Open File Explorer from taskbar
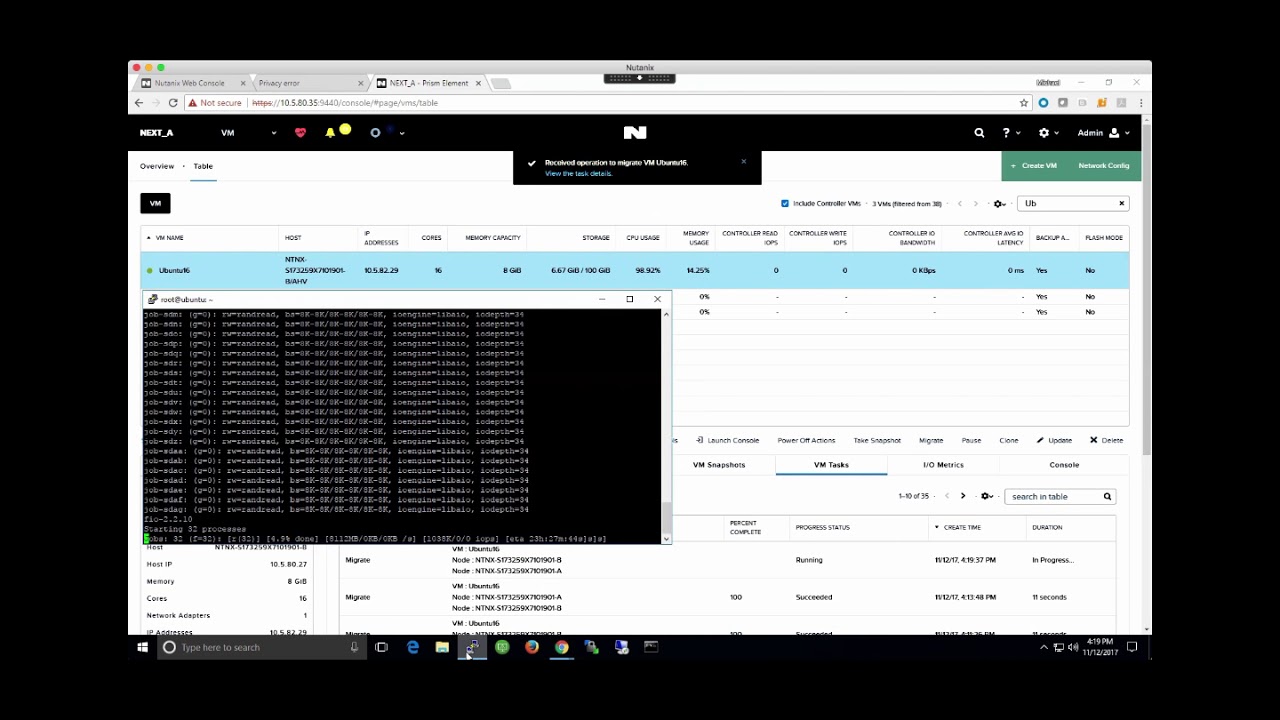 [442, 647]
